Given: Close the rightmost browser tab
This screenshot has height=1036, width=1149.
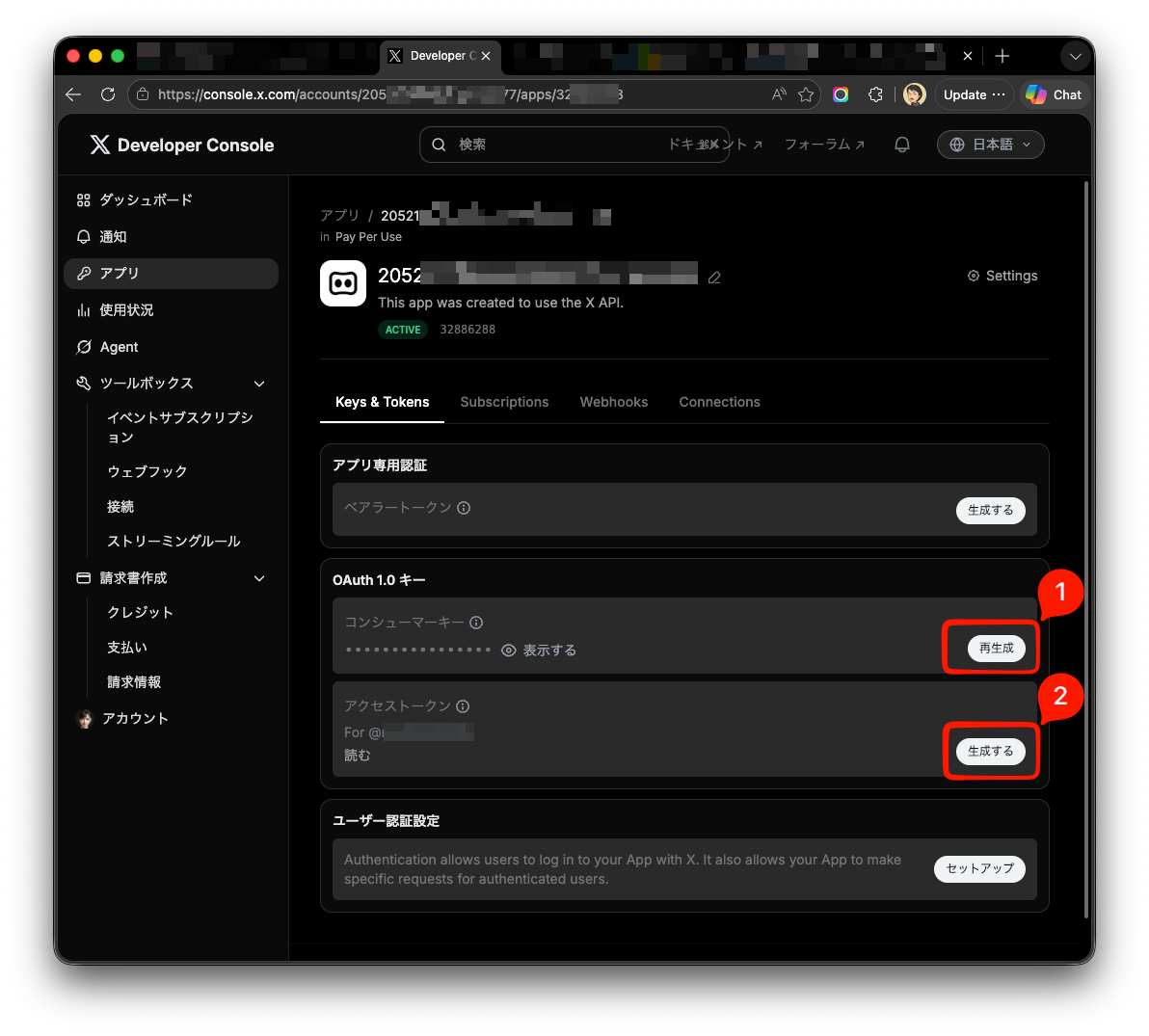Looking at the screenshot, I should point(967,56).
